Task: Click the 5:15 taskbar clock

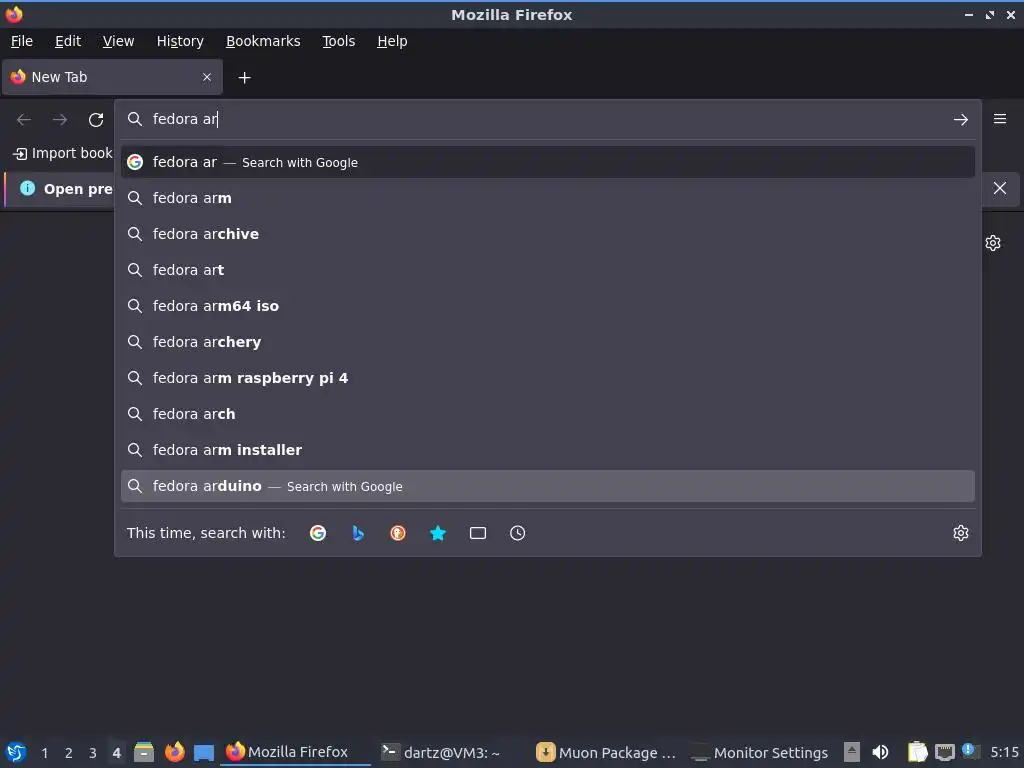Action: click(x=1004, y=752)
